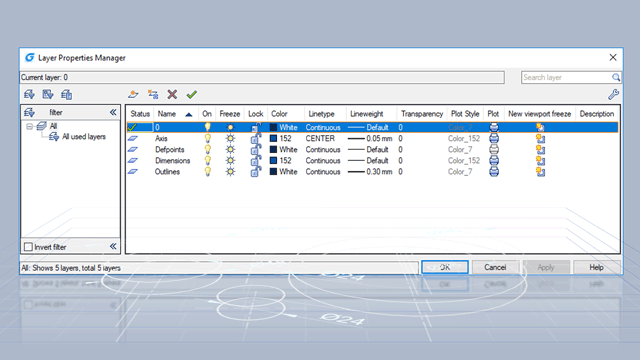Click the red Delete Layer icon
This screenshot has height=360, width=640.
(172, 95)
